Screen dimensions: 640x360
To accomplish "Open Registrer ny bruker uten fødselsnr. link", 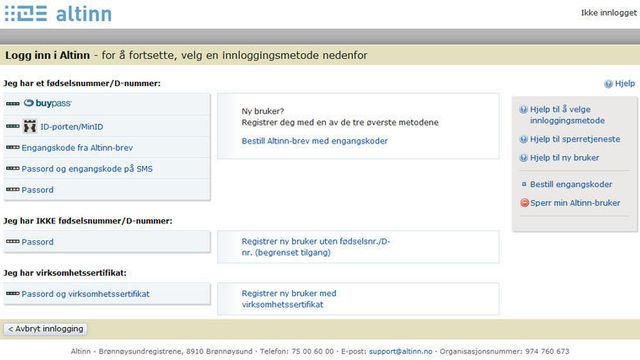I will click(x=316, y=247).
